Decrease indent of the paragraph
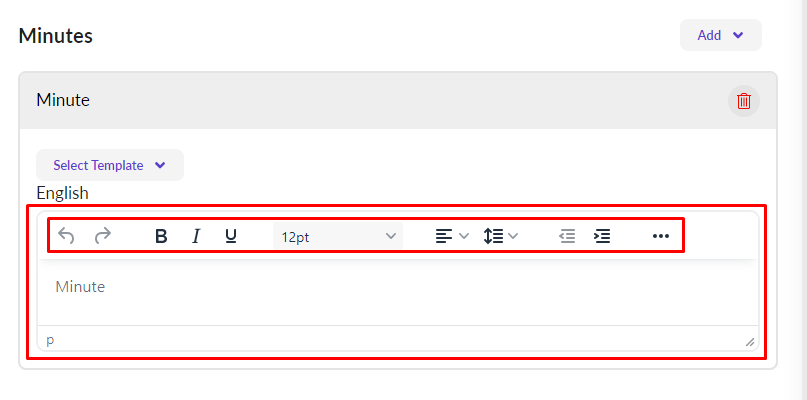807x400 pixels. [x=567, y=236]
